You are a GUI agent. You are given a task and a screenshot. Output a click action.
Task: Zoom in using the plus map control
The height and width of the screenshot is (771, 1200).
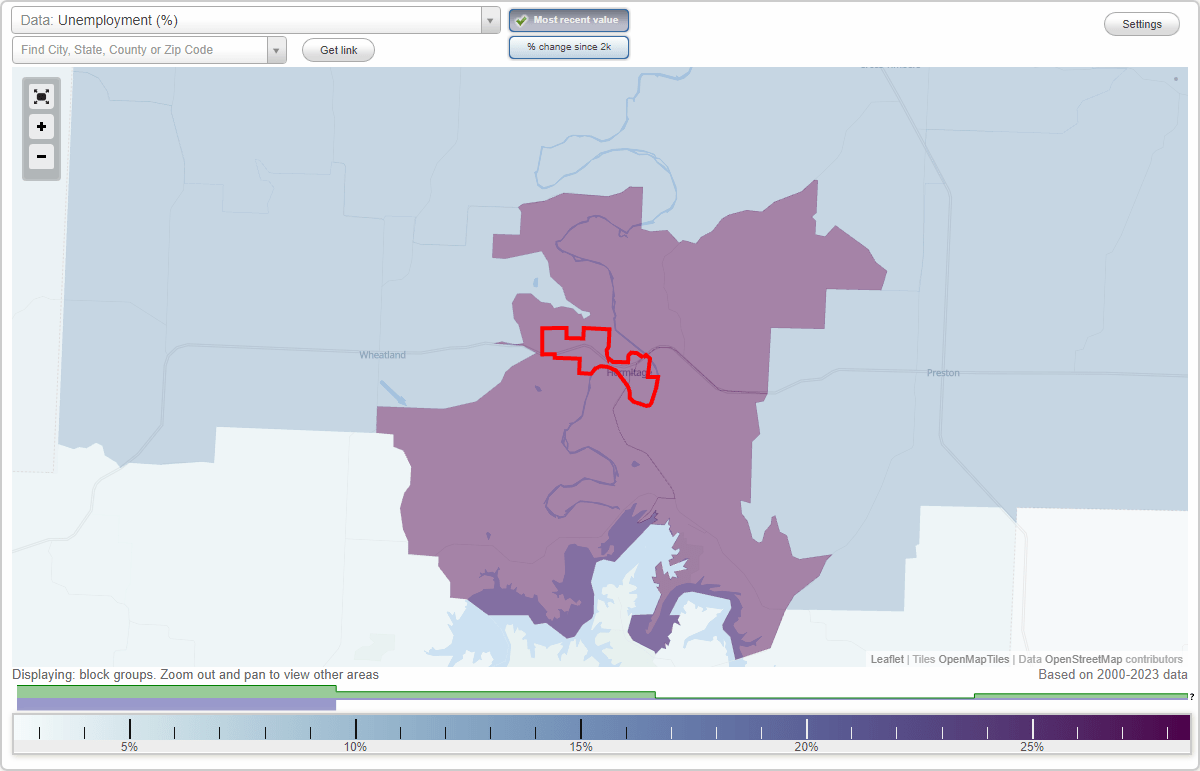click(x=41, y=127)
